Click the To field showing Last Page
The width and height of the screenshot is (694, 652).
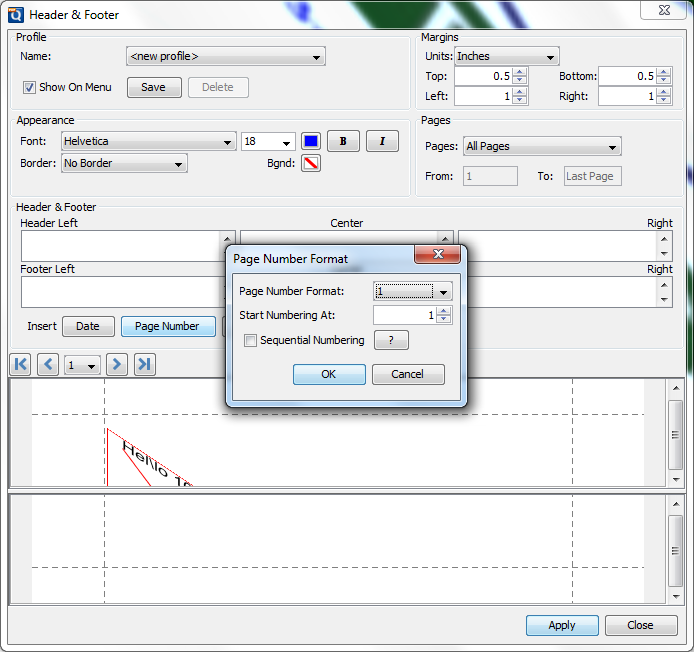(593, 176)
